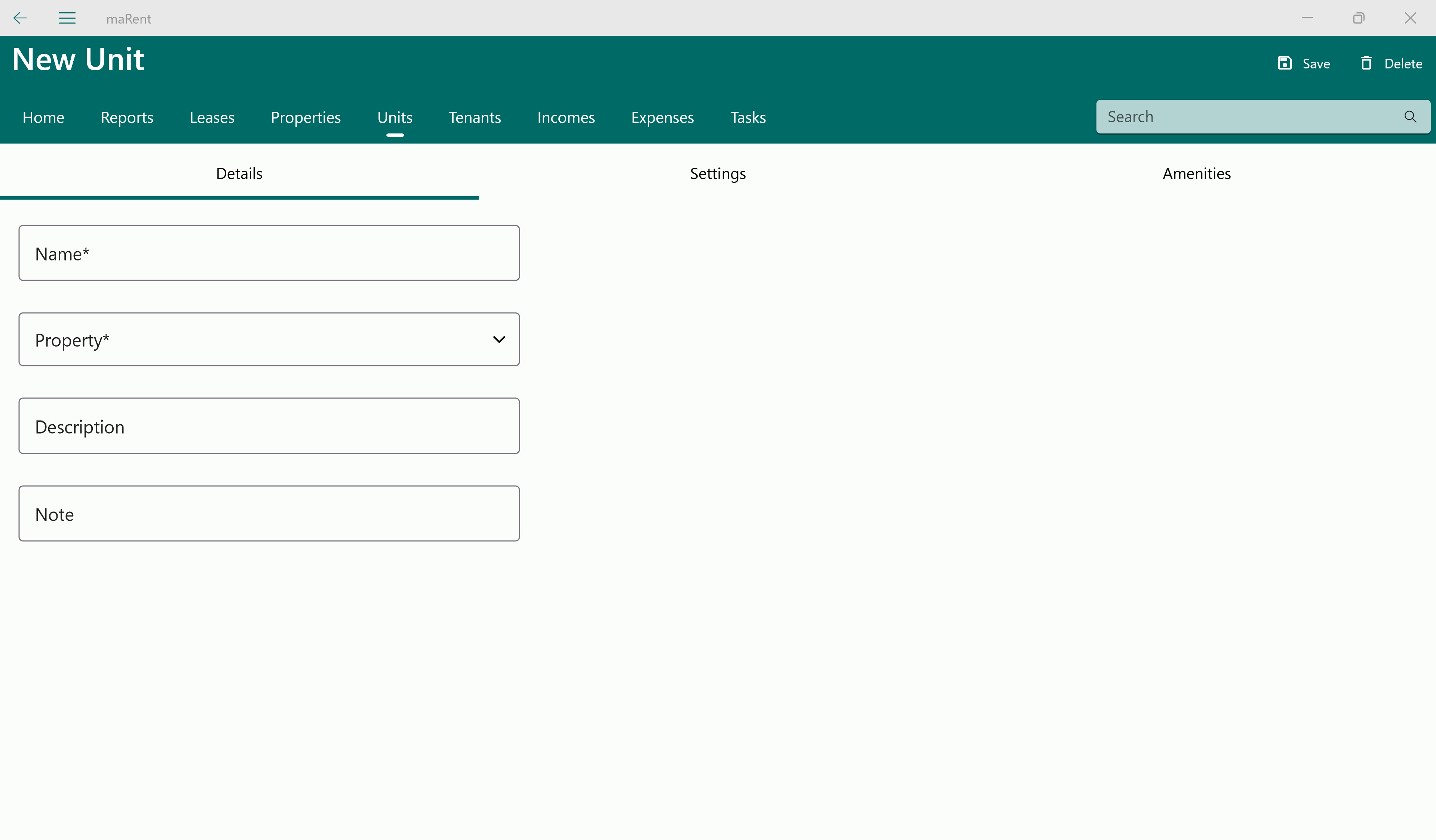
Task: Open the Properties section
Action: click(x=306, y=118)
